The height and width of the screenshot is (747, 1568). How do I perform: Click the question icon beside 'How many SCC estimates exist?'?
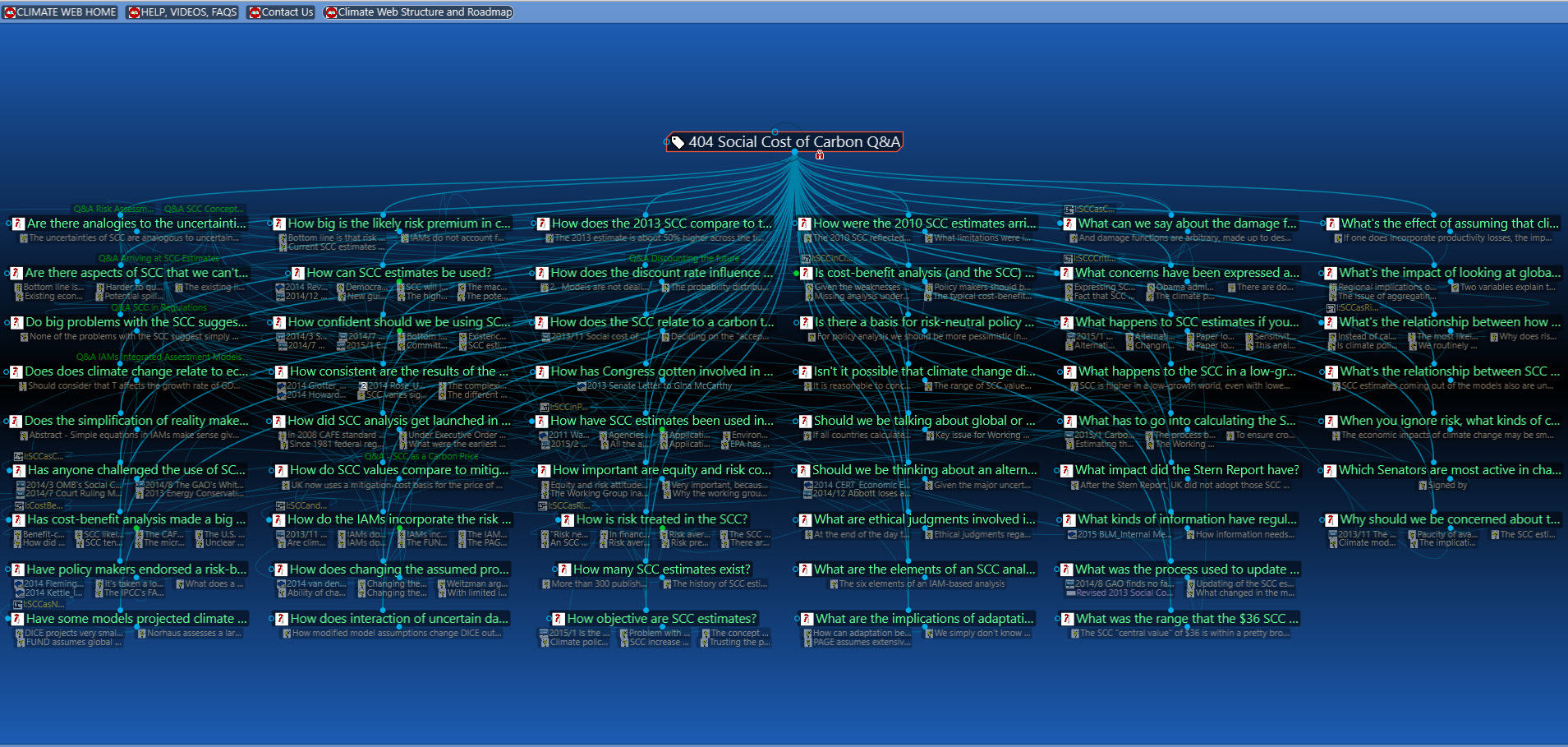(x=564, y=569)
